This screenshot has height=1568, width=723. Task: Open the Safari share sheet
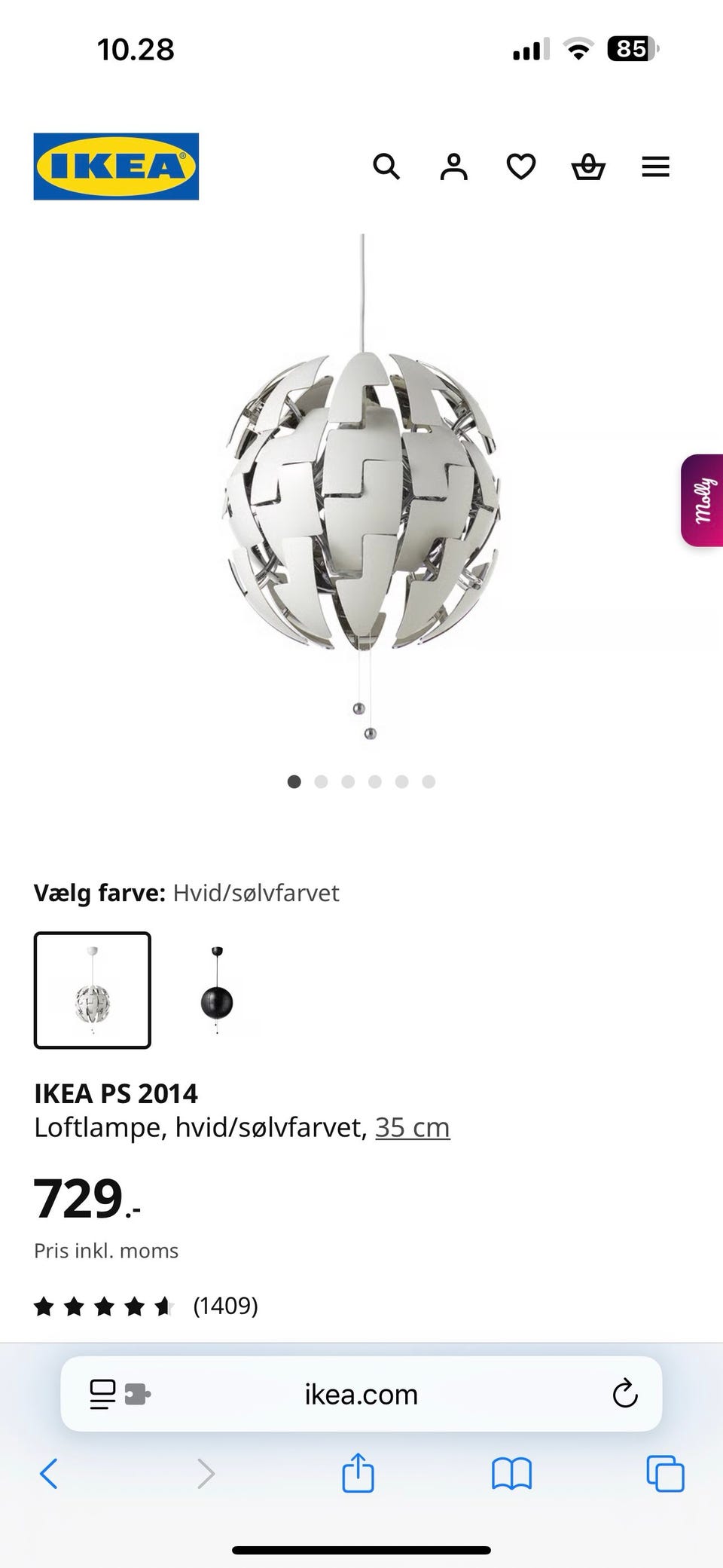(358, 1472)
